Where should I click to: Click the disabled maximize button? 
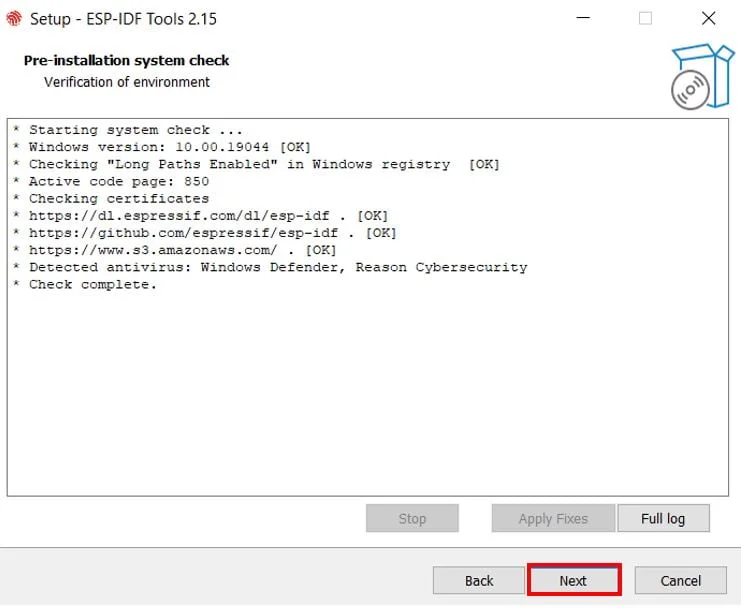(x=645, y=18)
